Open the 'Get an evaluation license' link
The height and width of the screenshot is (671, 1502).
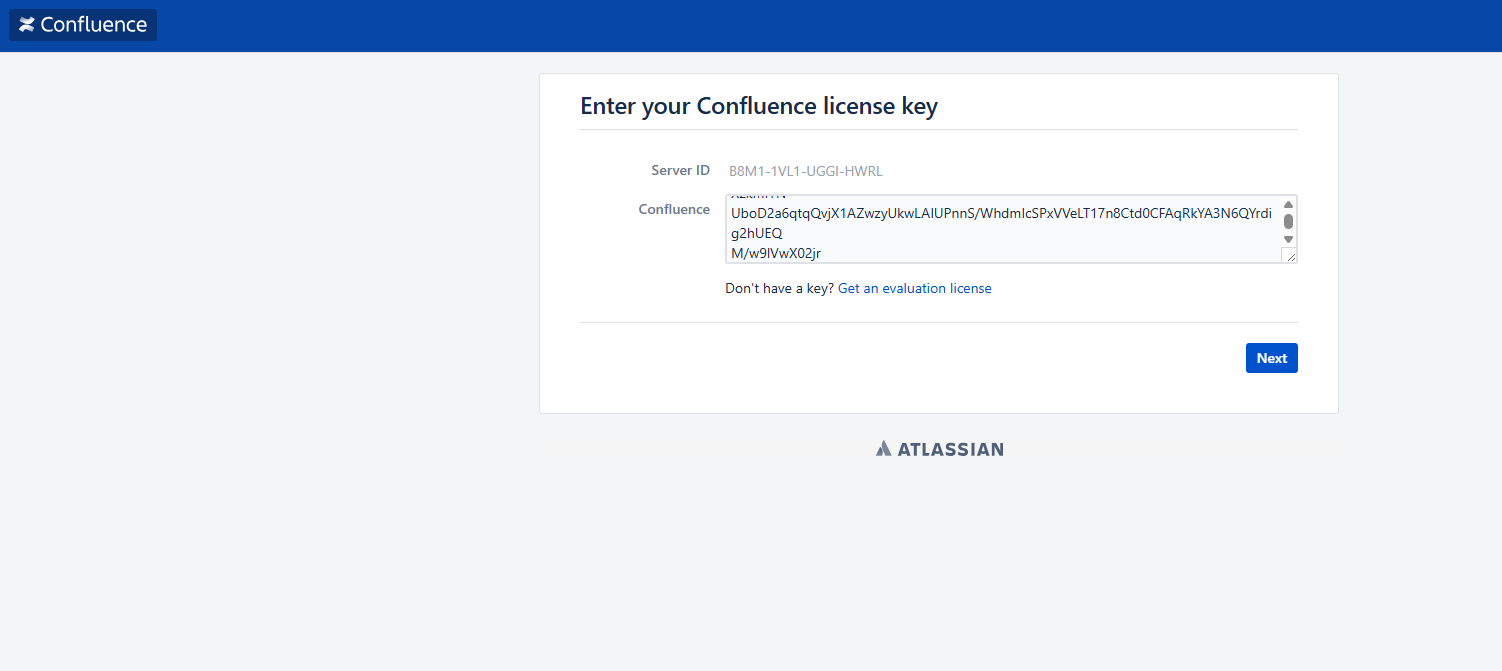point(914,288)
